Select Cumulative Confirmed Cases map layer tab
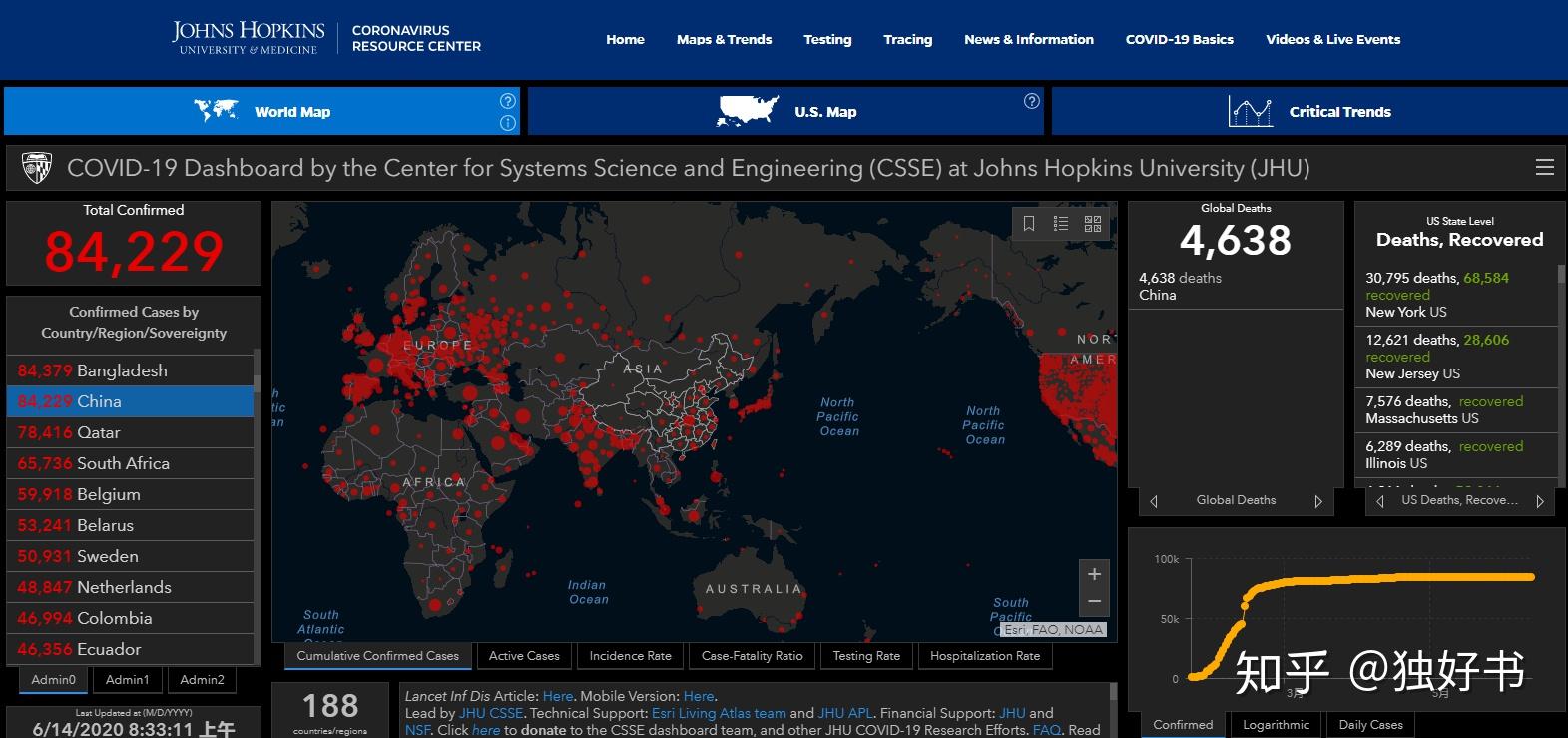Viewport: 1568px width, 738px height. (378, 656)
